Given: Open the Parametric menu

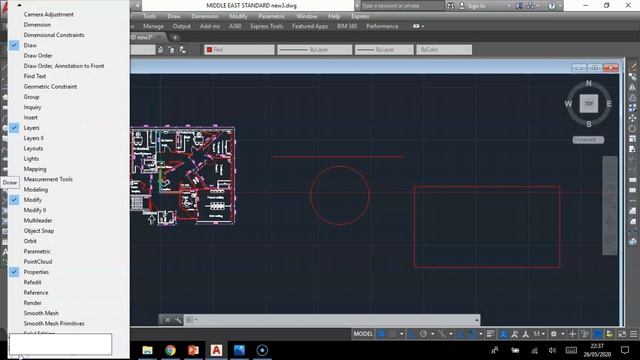Looking at the screenshot, I should click(271, 16).
